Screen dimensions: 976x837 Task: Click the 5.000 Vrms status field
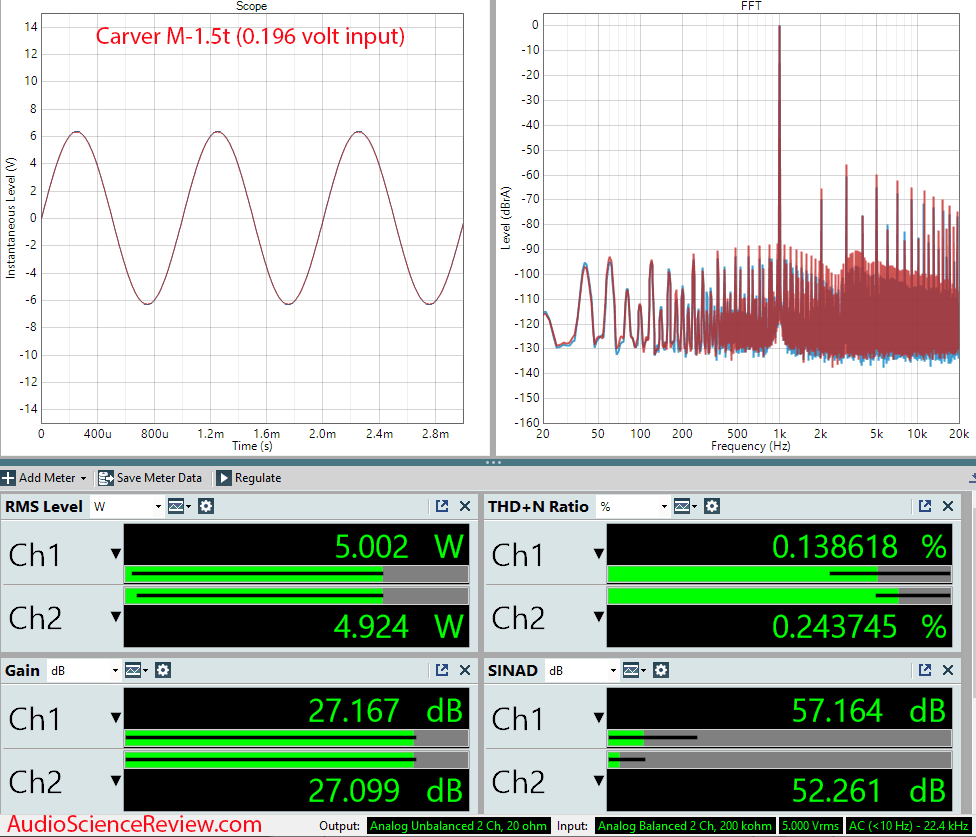coord(810,826)
